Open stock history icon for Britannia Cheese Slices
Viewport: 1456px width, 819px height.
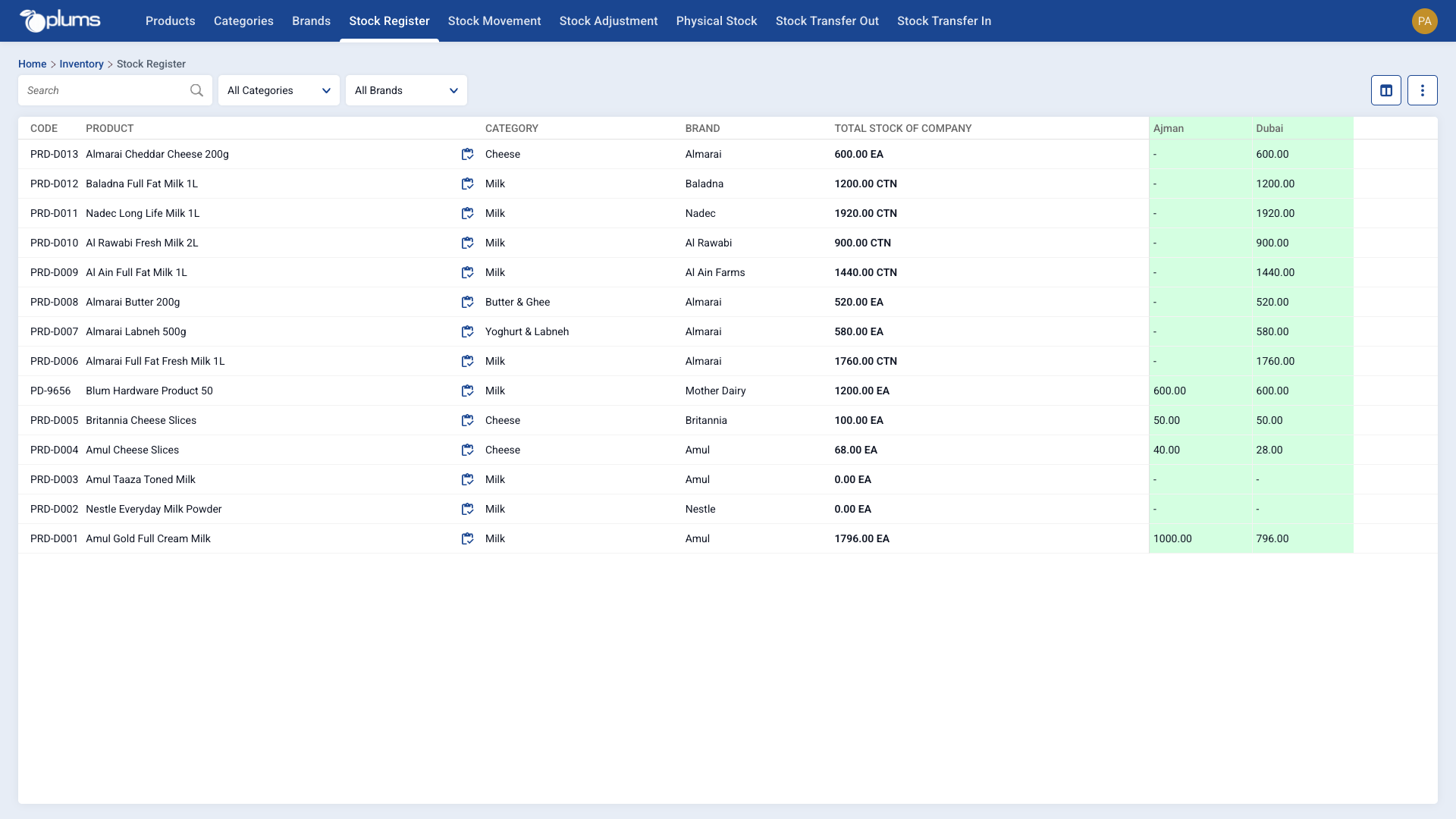point(467,420)
